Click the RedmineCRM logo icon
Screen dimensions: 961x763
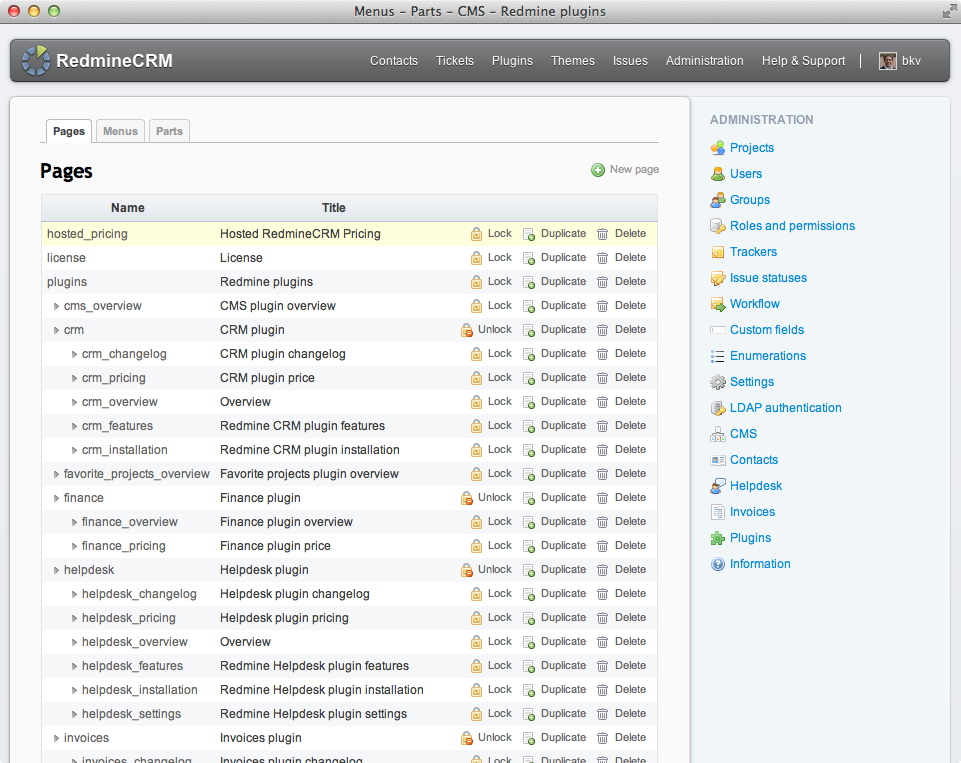36,60
